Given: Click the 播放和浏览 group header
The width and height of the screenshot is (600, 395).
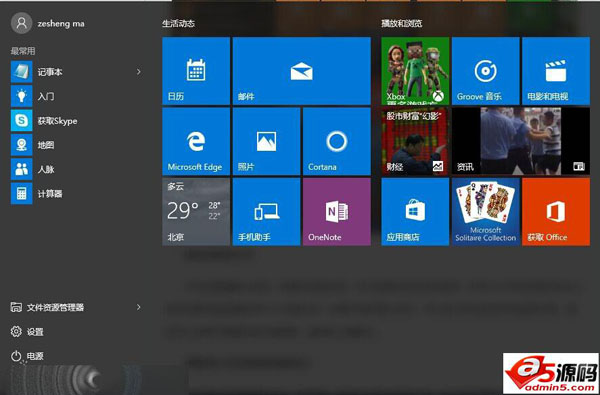Looking at the screenshot, I should [x=402, y=23].
